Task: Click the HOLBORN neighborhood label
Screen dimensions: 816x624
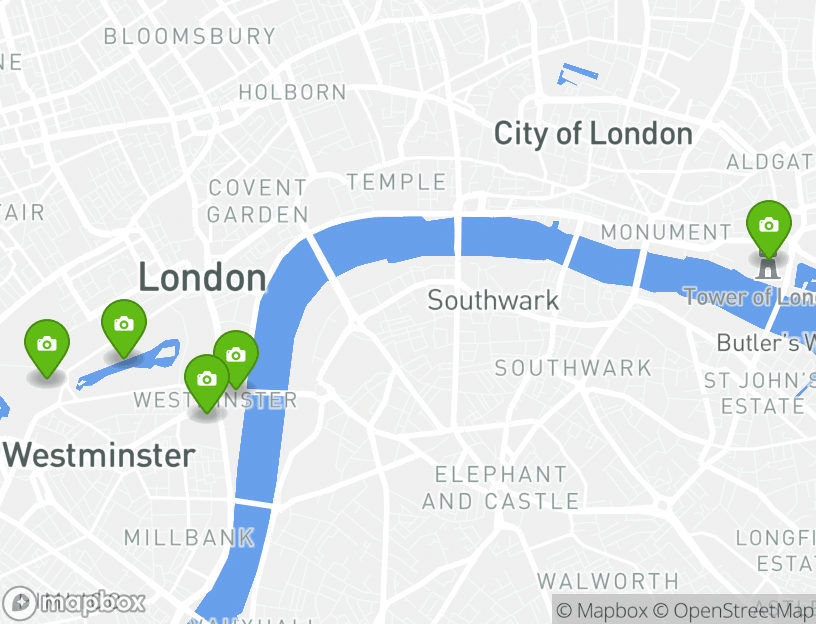Action: click(x=292, y=93)
